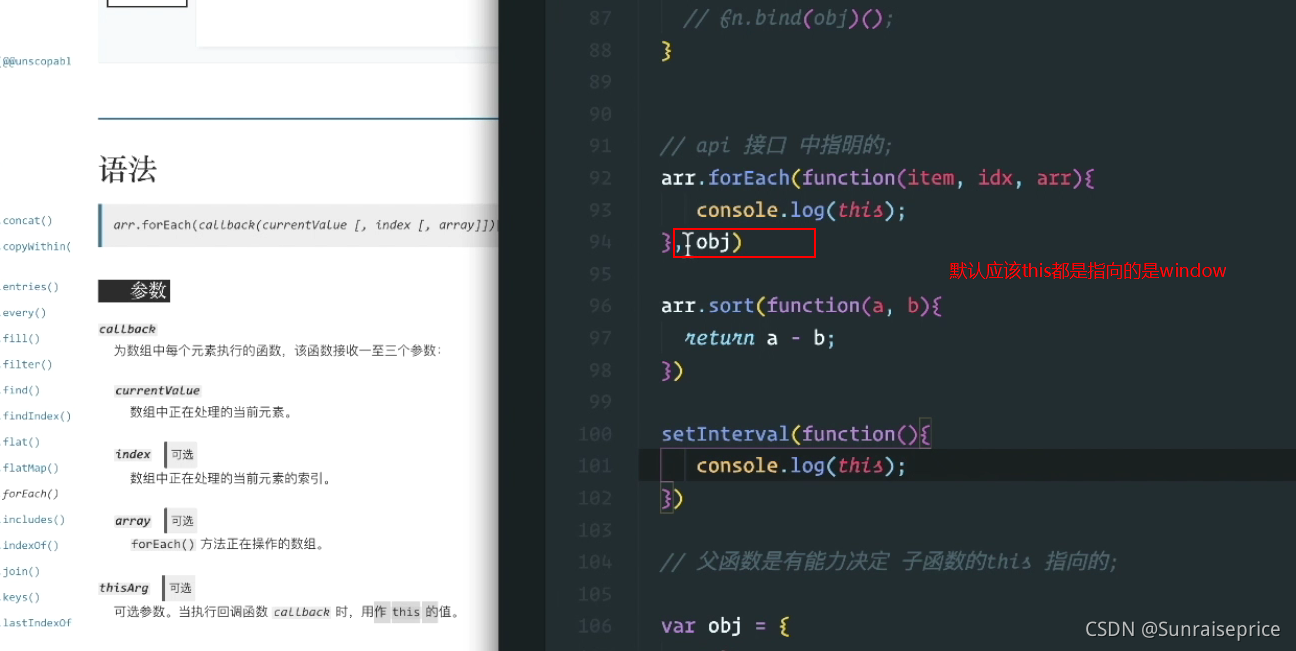
Task: Open the flatMap() method link
Action: pos(31,467)
